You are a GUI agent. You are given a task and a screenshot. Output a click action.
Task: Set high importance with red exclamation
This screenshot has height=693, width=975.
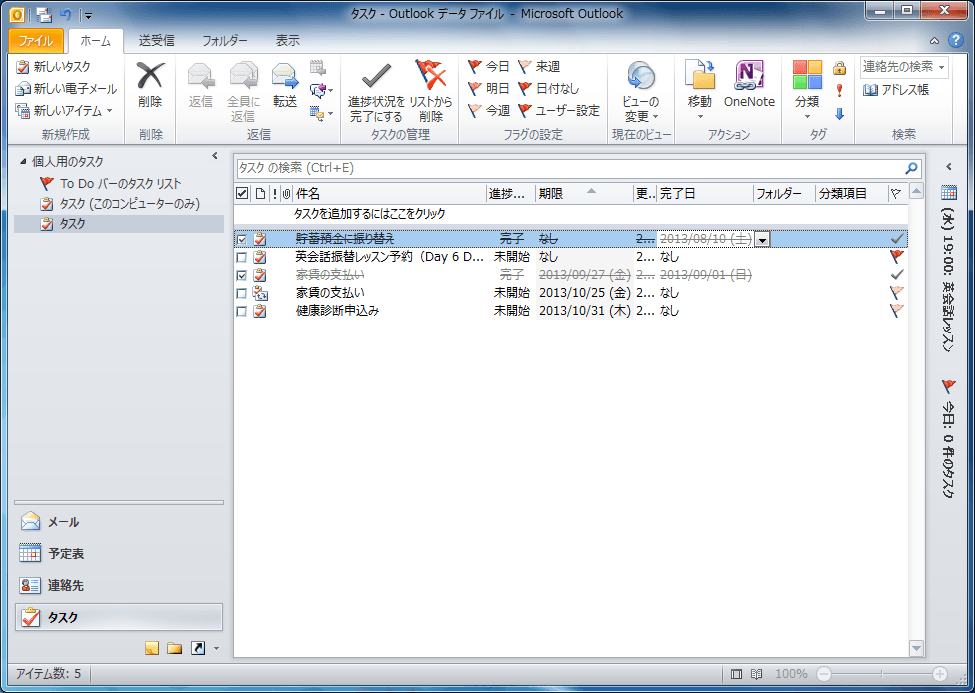(x=839, y=90)
